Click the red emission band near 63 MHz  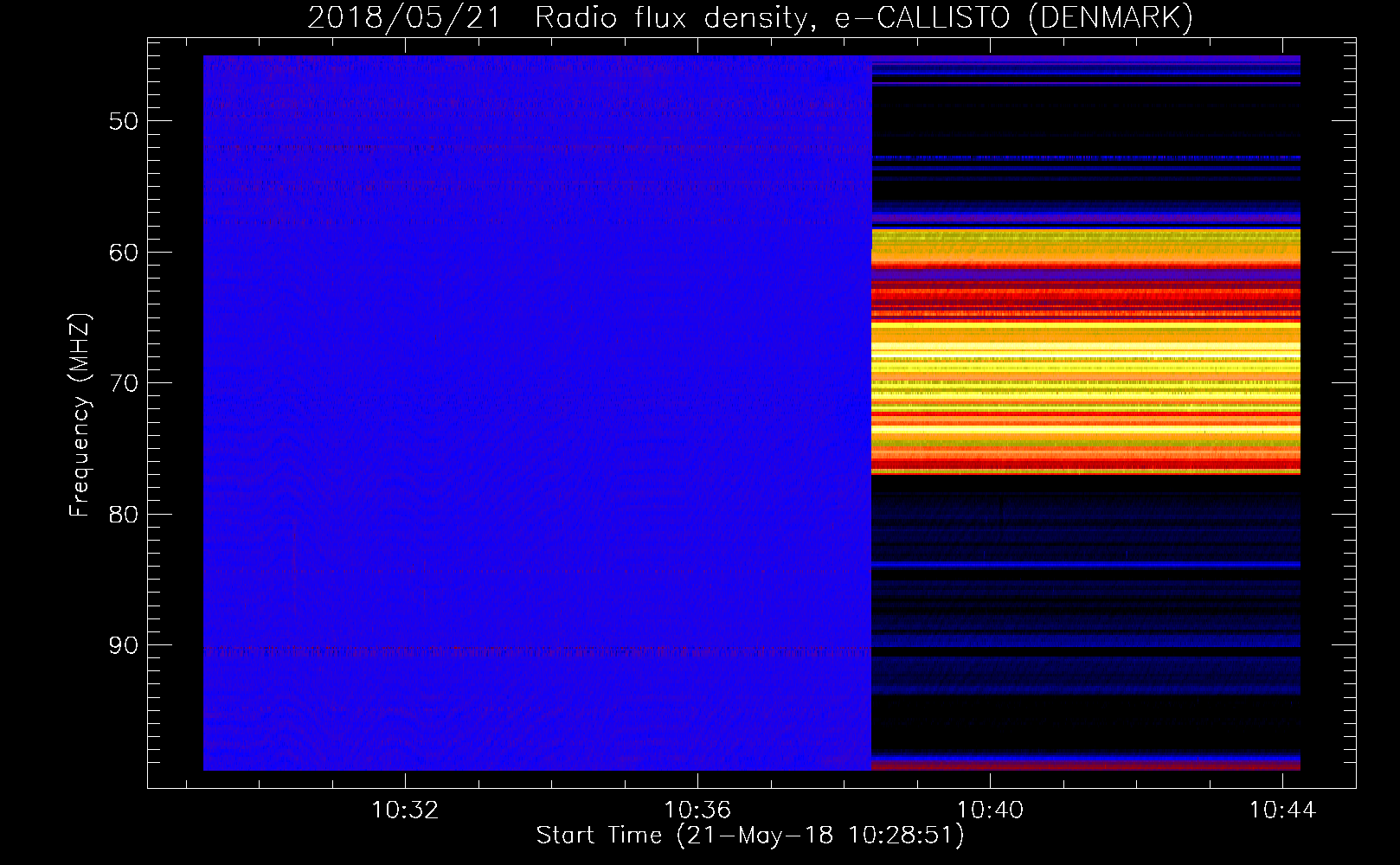(1086, 298)
